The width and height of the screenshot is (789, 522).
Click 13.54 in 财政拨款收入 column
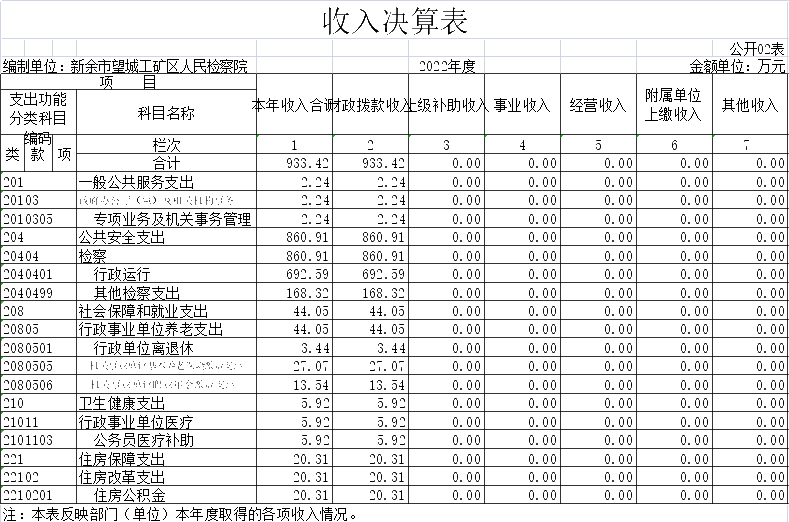click(370, 385)
